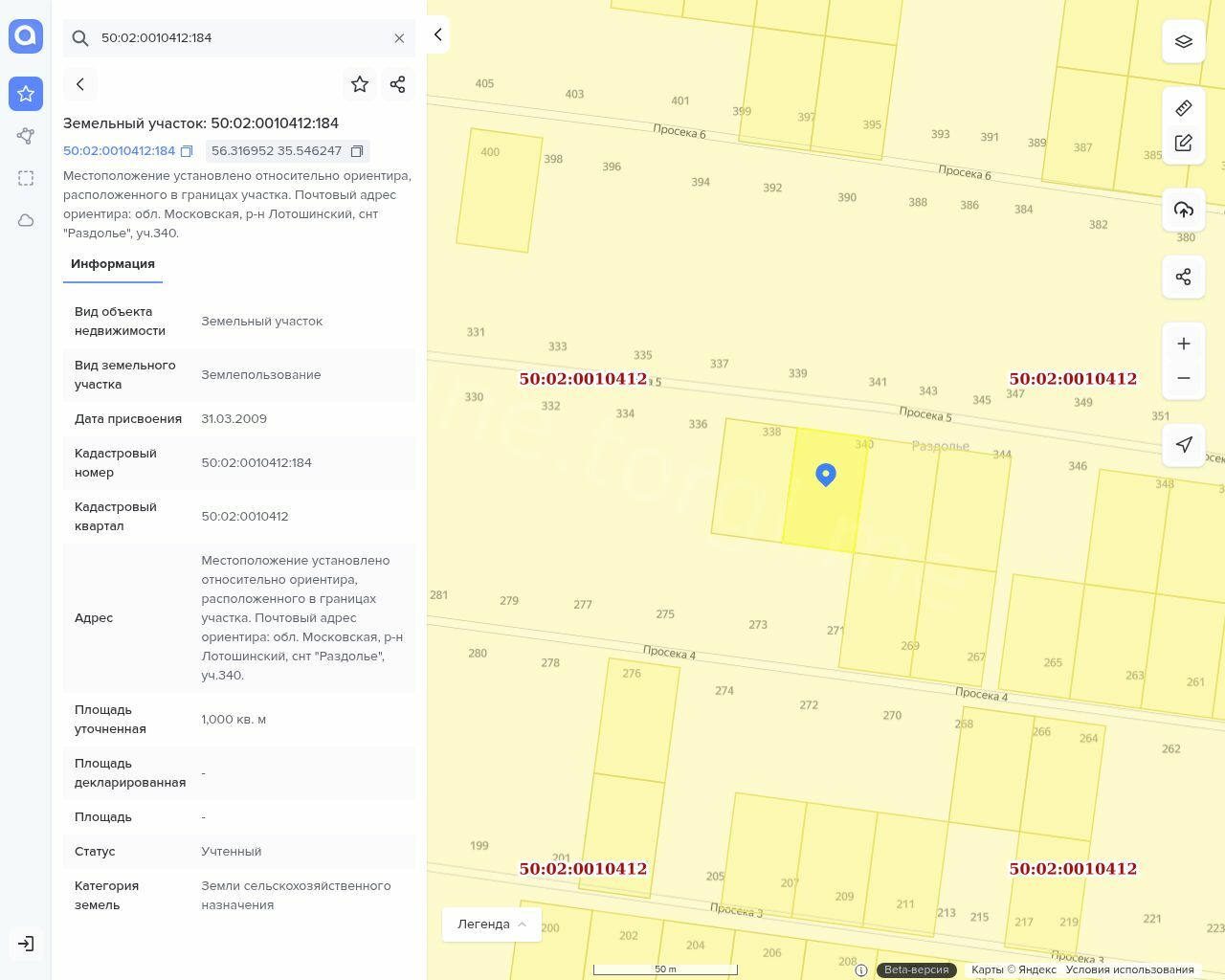Clear the cadastral number search field

399,38
